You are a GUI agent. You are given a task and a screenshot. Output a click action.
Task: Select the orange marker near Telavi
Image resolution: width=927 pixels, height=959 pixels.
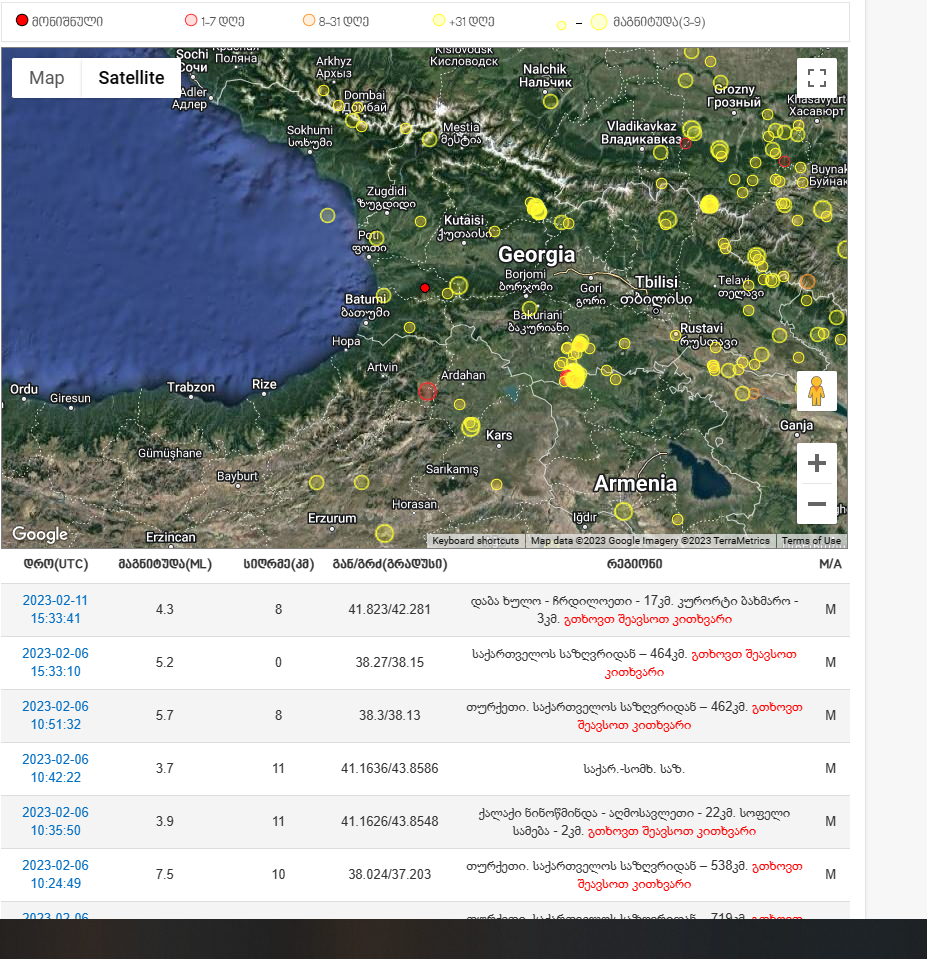point(807,282)
